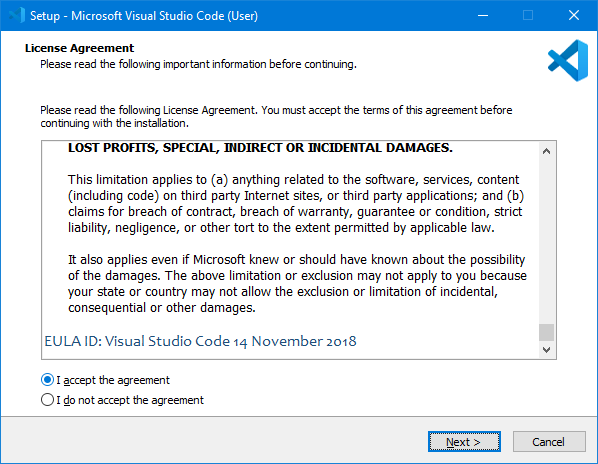
Task: Click "Please read the following important information" subtitle
Action: point(198,64)
